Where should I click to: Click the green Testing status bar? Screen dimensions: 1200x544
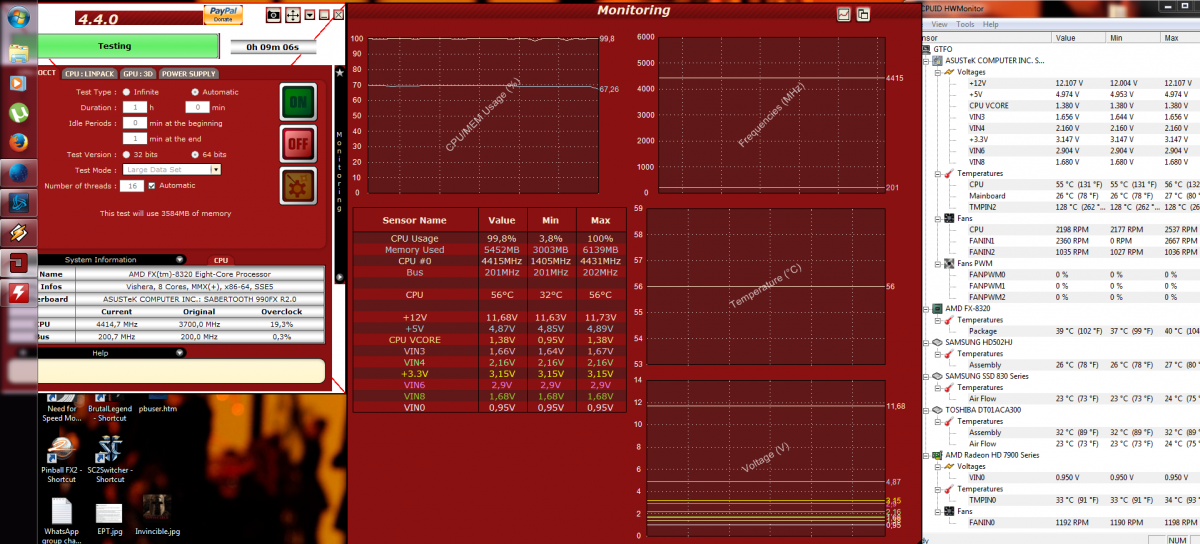coord(127,46)
